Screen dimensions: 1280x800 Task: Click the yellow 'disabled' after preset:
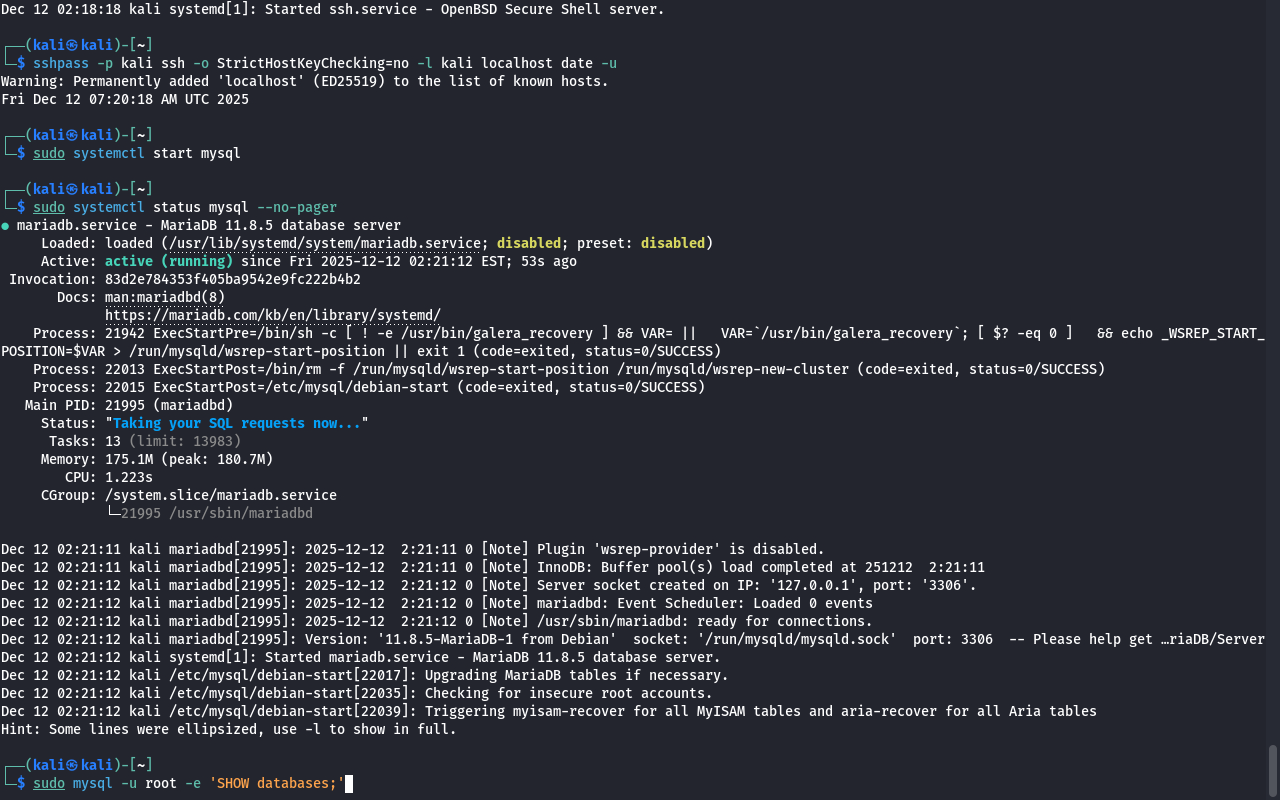[x=672, y=243]
